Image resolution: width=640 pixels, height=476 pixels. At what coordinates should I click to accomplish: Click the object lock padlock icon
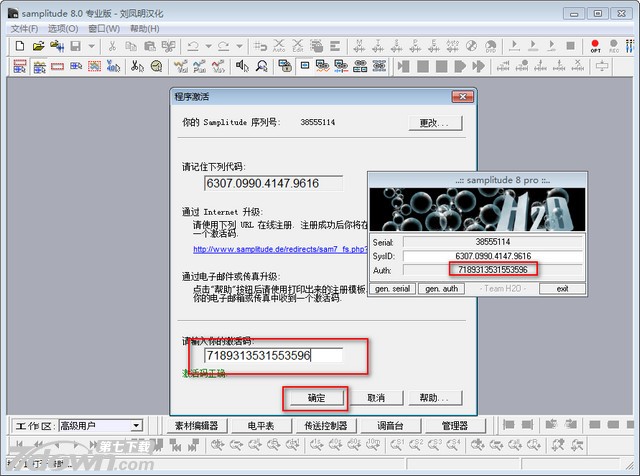pos(285,66)
